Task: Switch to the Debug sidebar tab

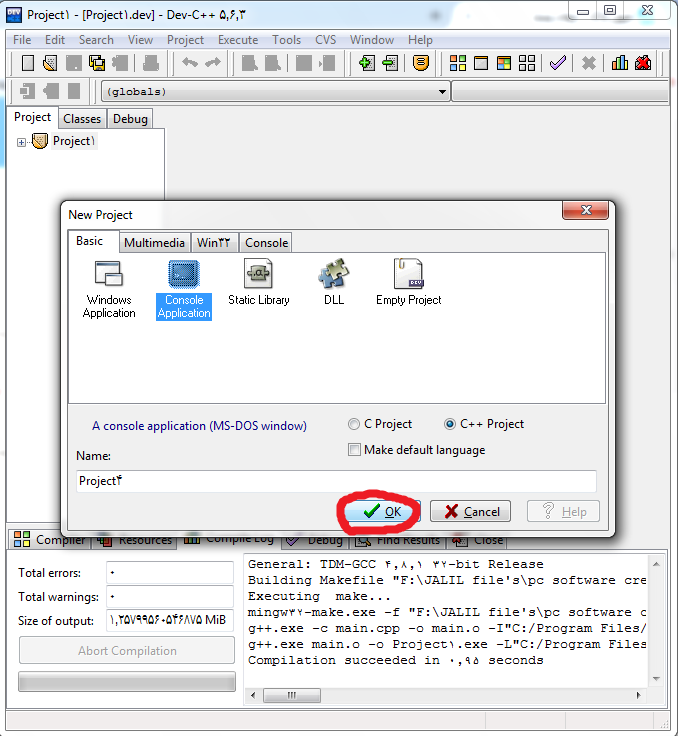Action: (131, 119)
